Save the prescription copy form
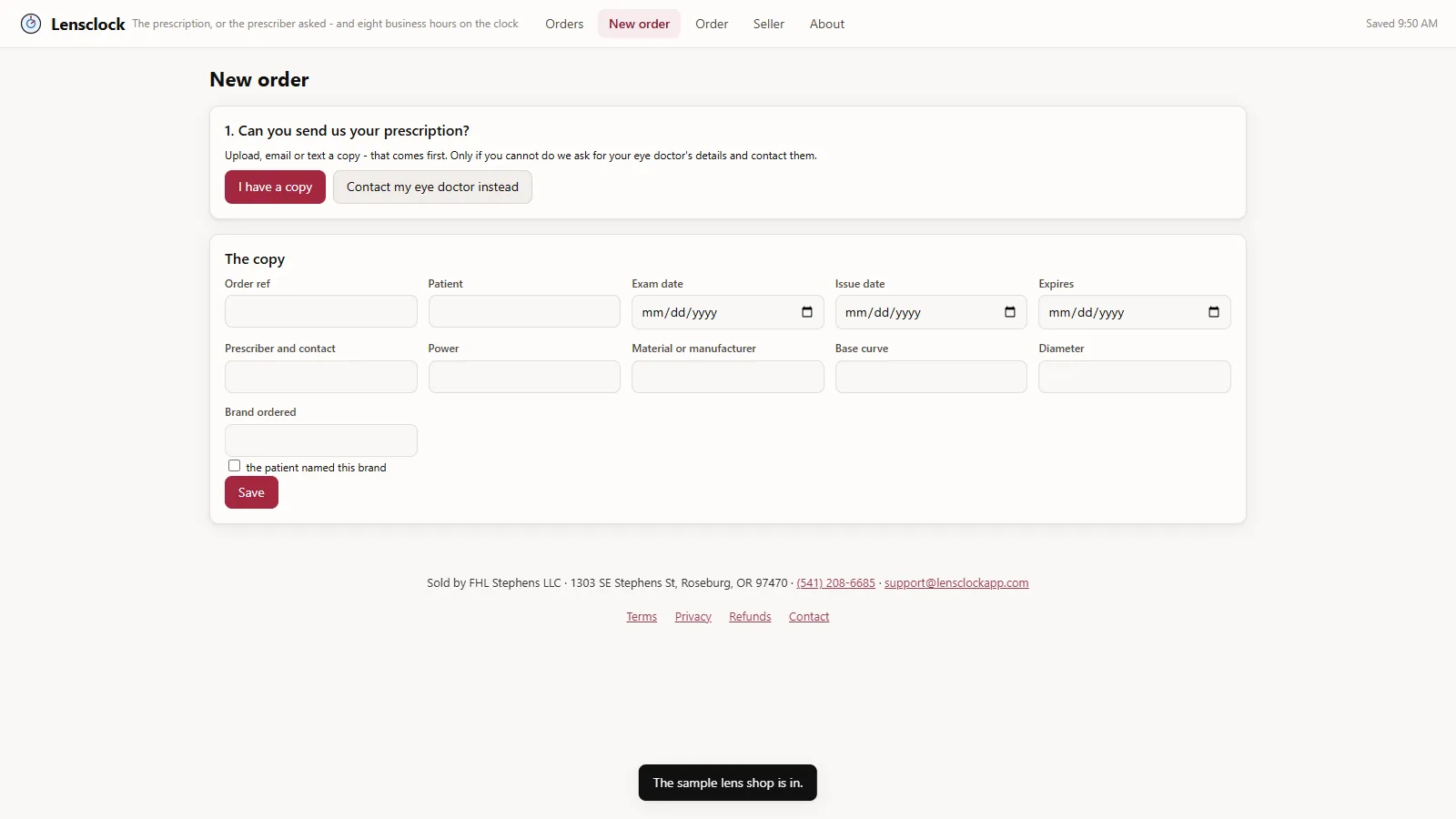Image resolution: width=1456 pixels, height=819 pixels. [x=251, y=492]
